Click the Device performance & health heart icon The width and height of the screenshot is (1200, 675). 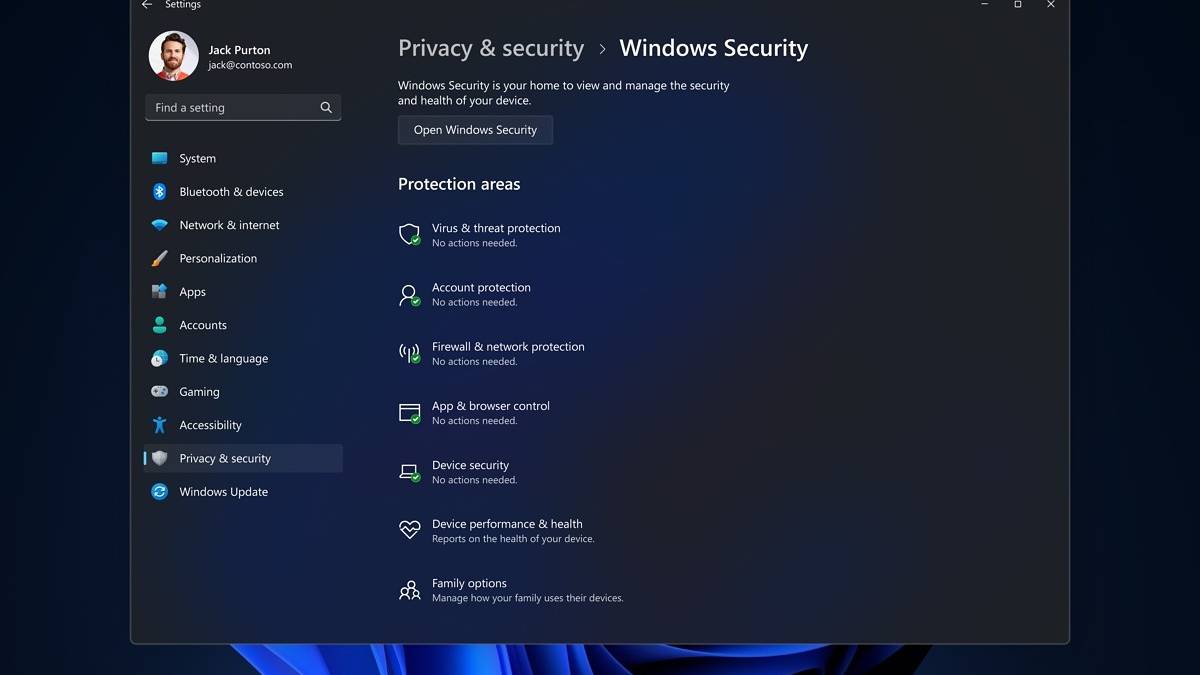[409, 530]
